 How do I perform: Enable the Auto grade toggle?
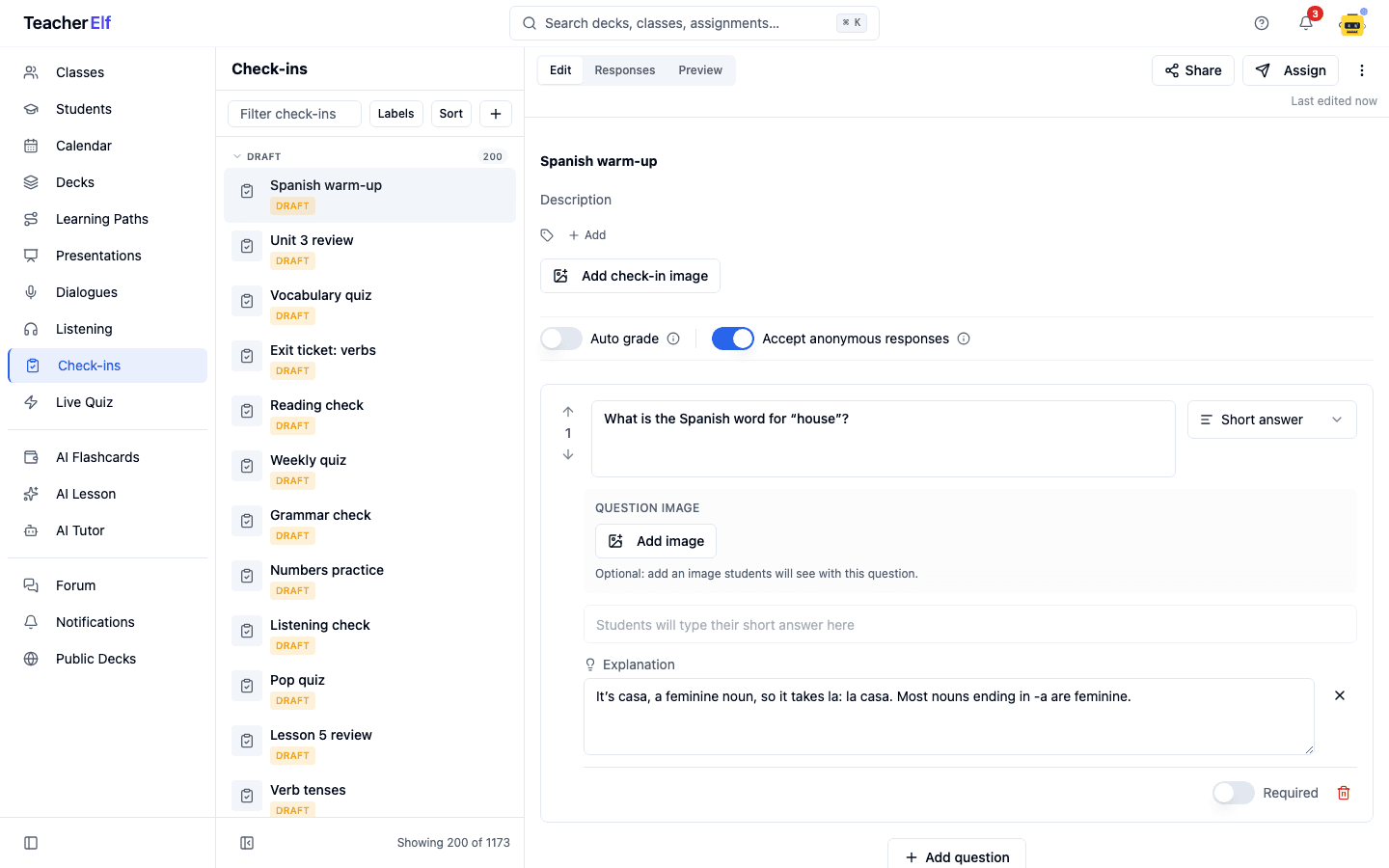pyautogui.click(x=561, y=339)
